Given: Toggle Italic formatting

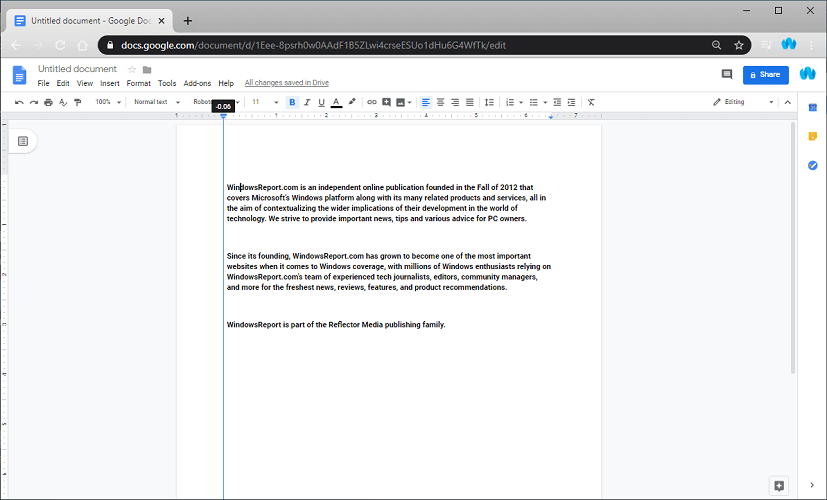Looking at the screenshot, I should coord(307,102).
